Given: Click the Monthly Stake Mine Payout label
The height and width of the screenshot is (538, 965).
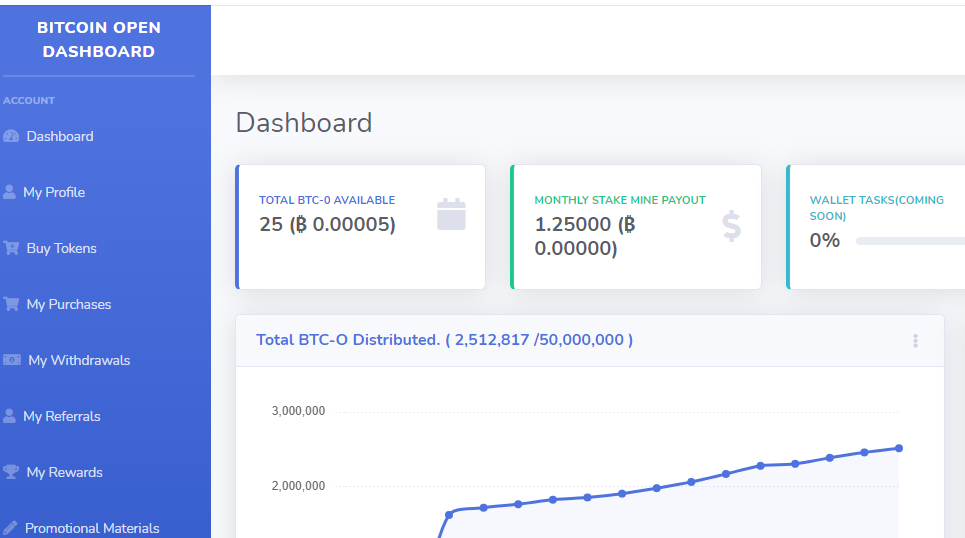Looking at the screenshot, I should 620,200.
